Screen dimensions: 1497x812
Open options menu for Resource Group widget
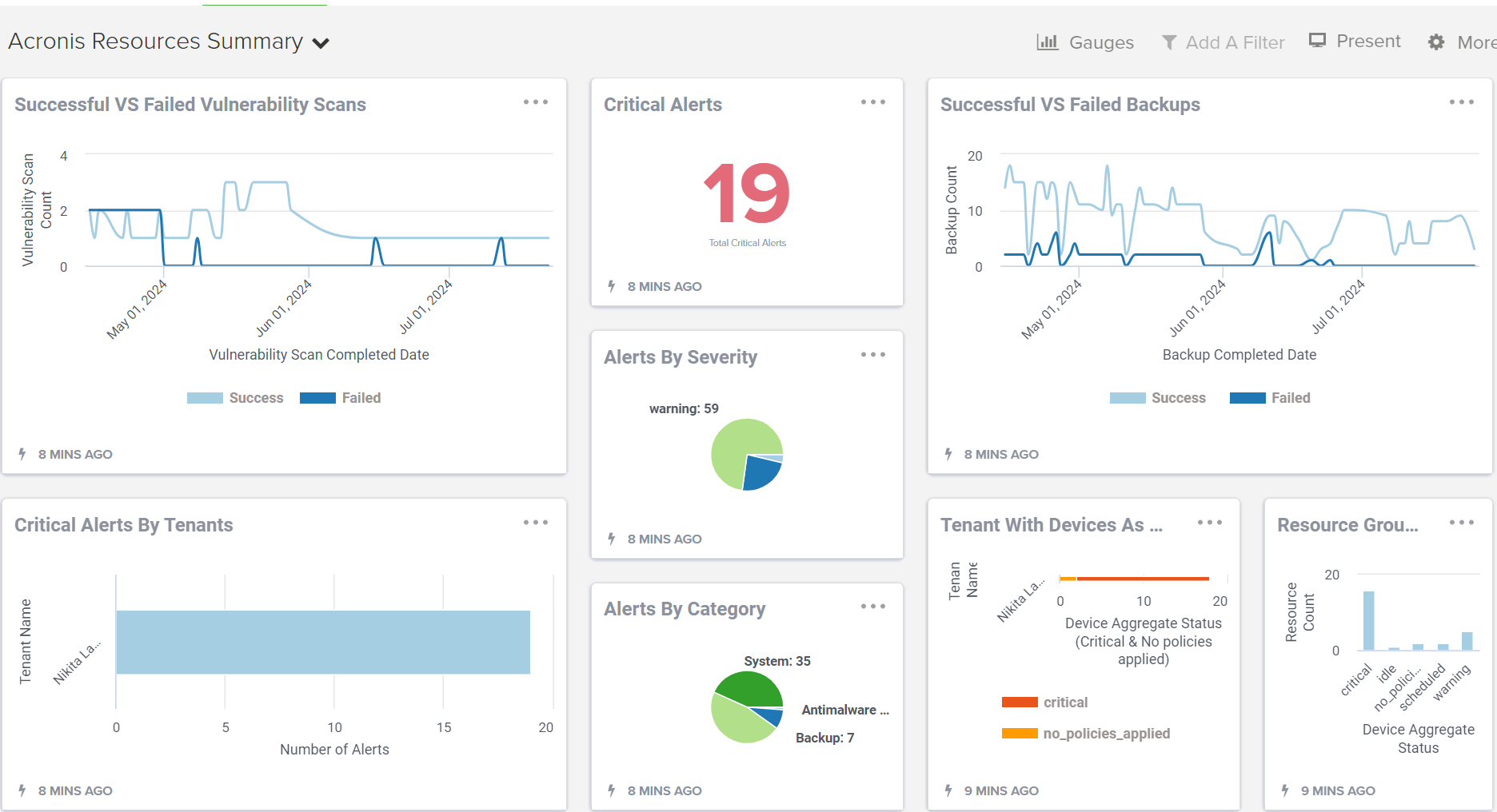(x=1462, y=523)
